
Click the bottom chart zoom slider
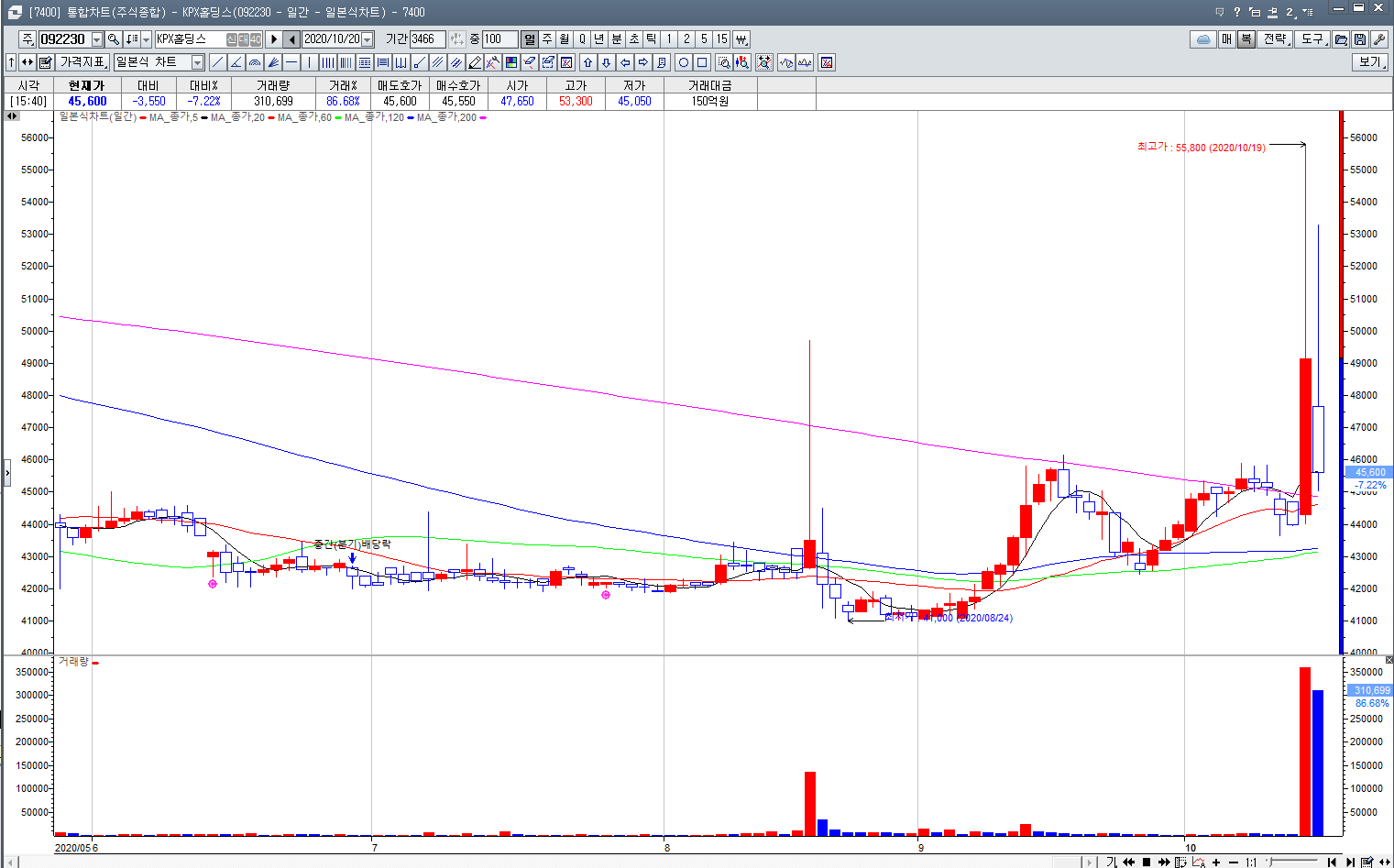tap(1292, 862)
